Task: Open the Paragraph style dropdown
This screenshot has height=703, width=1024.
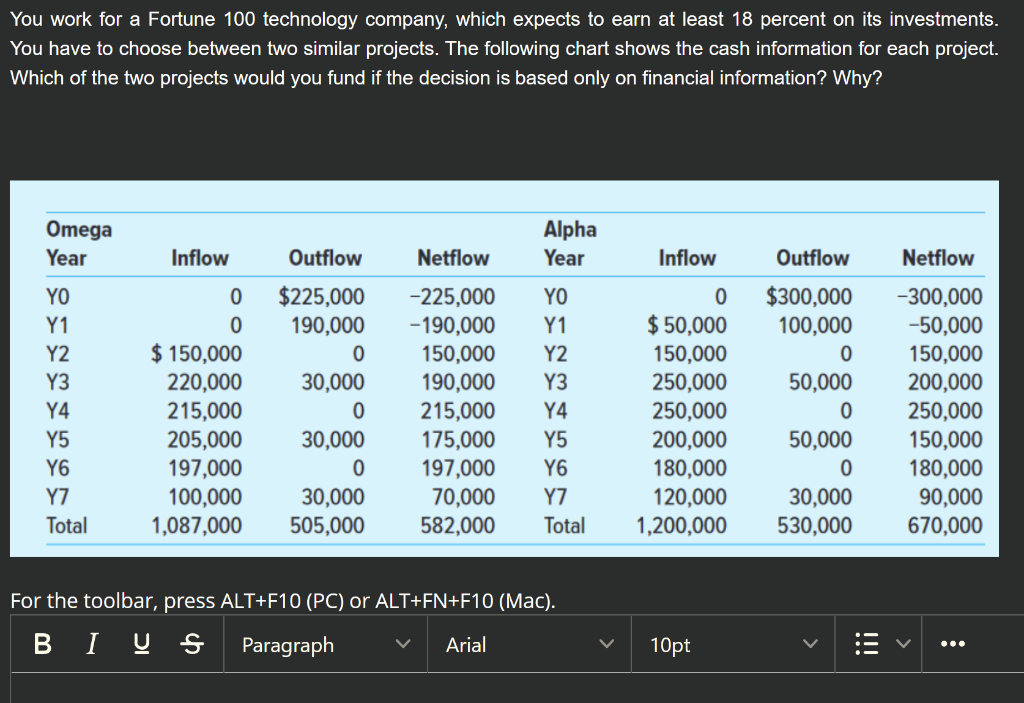Action: 325,644
